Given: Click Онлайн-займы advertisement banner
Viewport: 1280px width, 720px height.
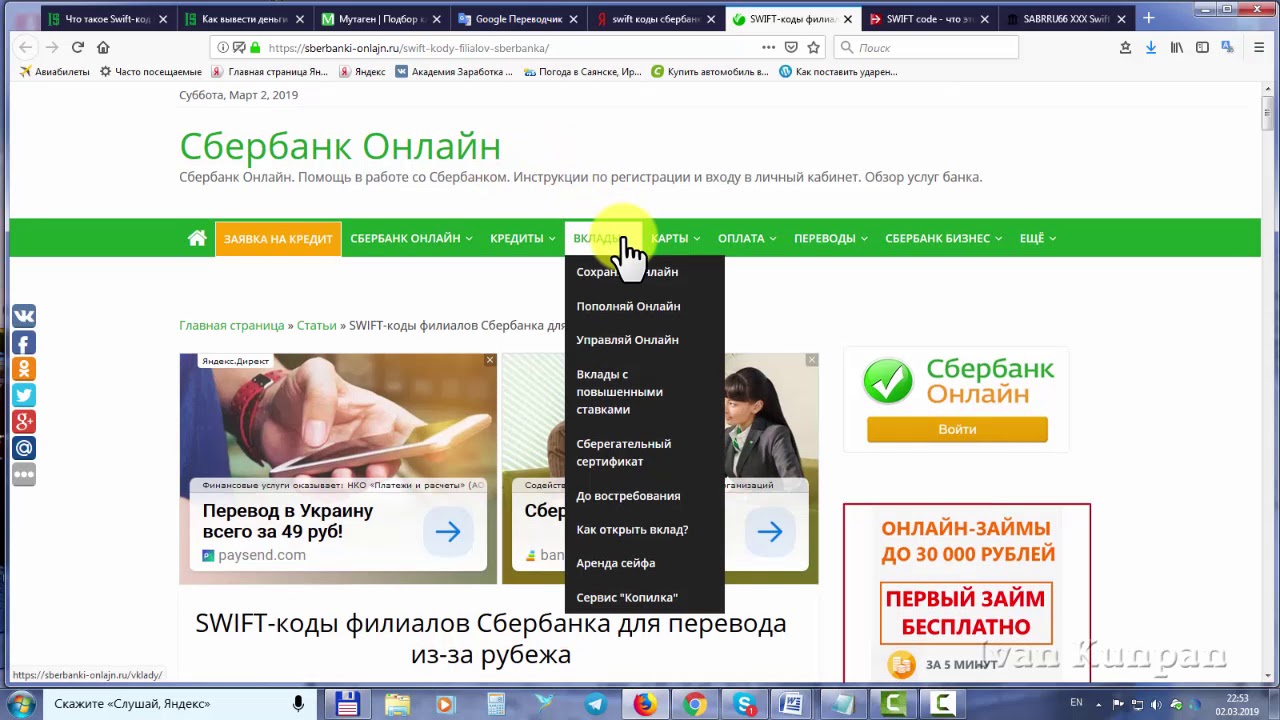Looking at the screenshot, I should pyautogui.click(x=967, y=592).
